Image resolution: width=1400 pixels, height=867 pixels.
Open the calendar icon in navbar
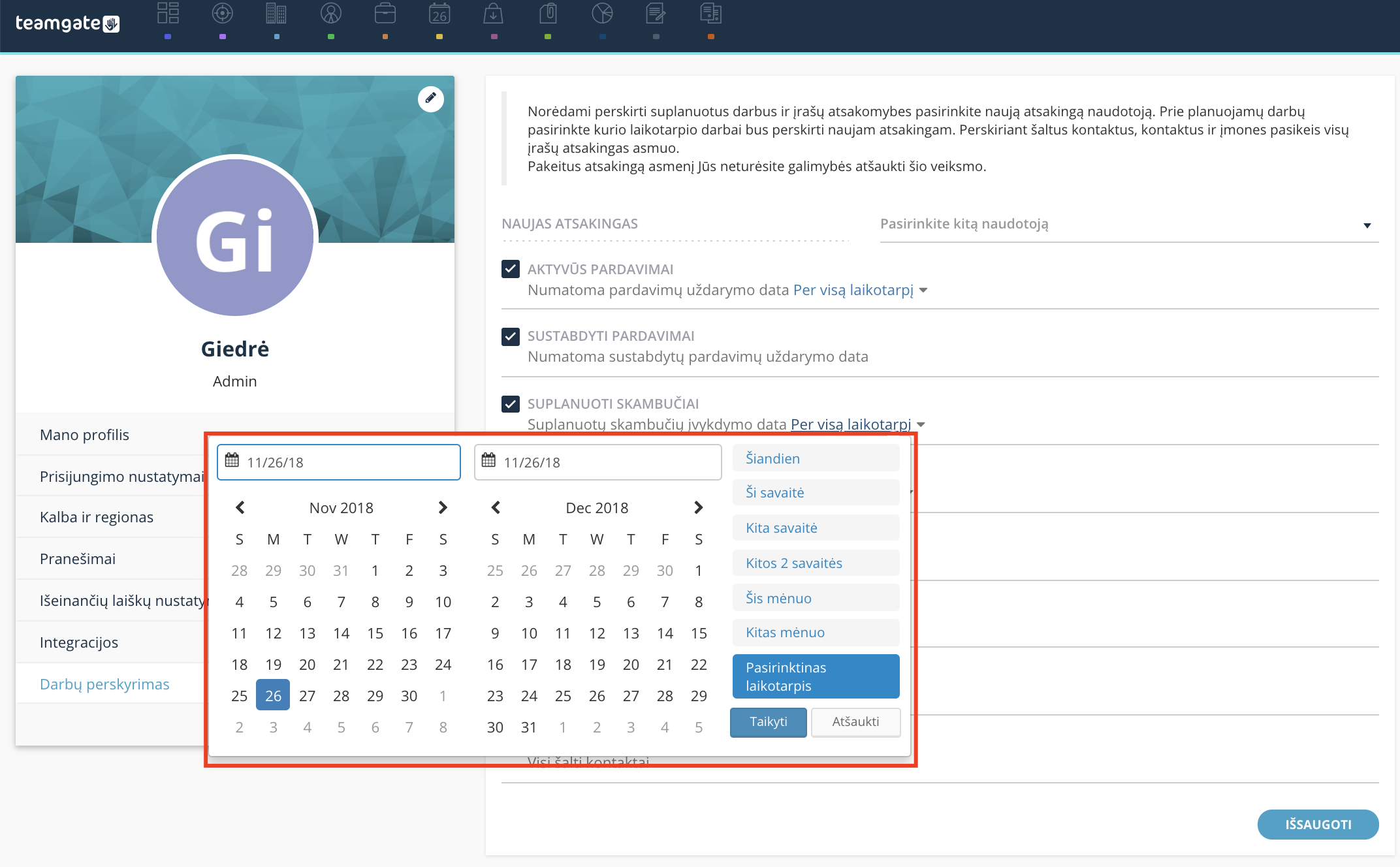click(439, 14)
